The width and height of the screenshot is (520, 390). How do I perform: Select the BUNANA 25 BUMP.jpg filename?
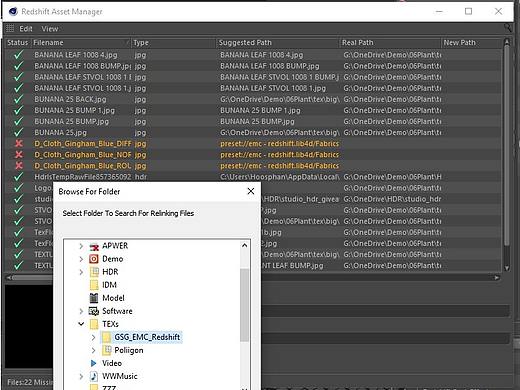pos(71,121)
